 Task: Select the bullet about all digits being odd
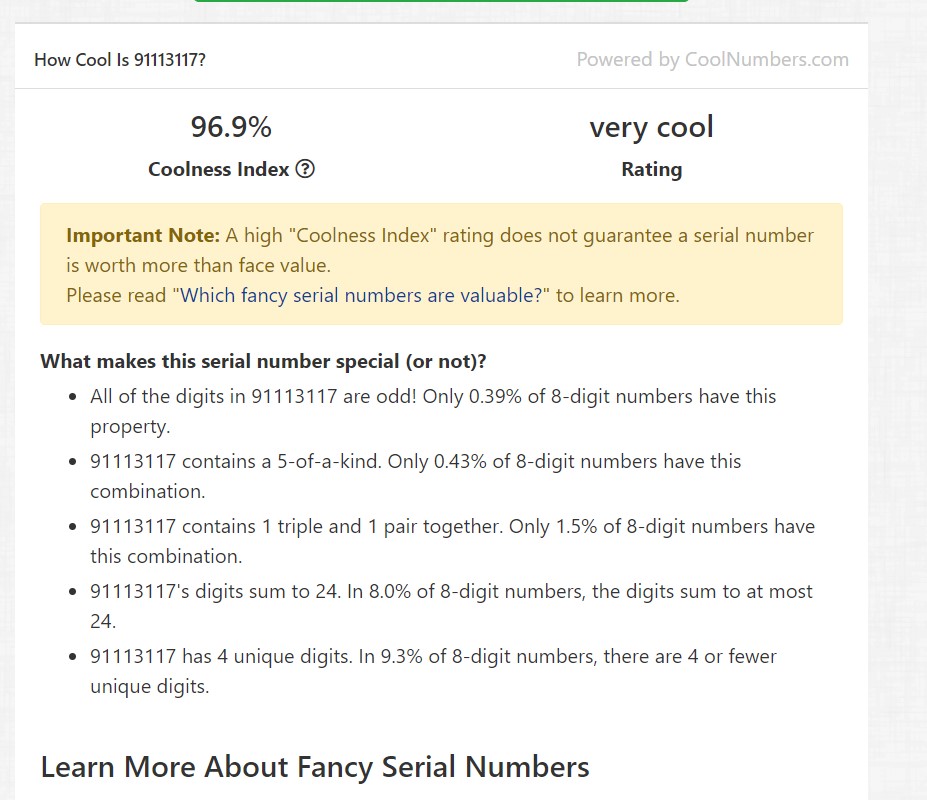tap(432, 397)
